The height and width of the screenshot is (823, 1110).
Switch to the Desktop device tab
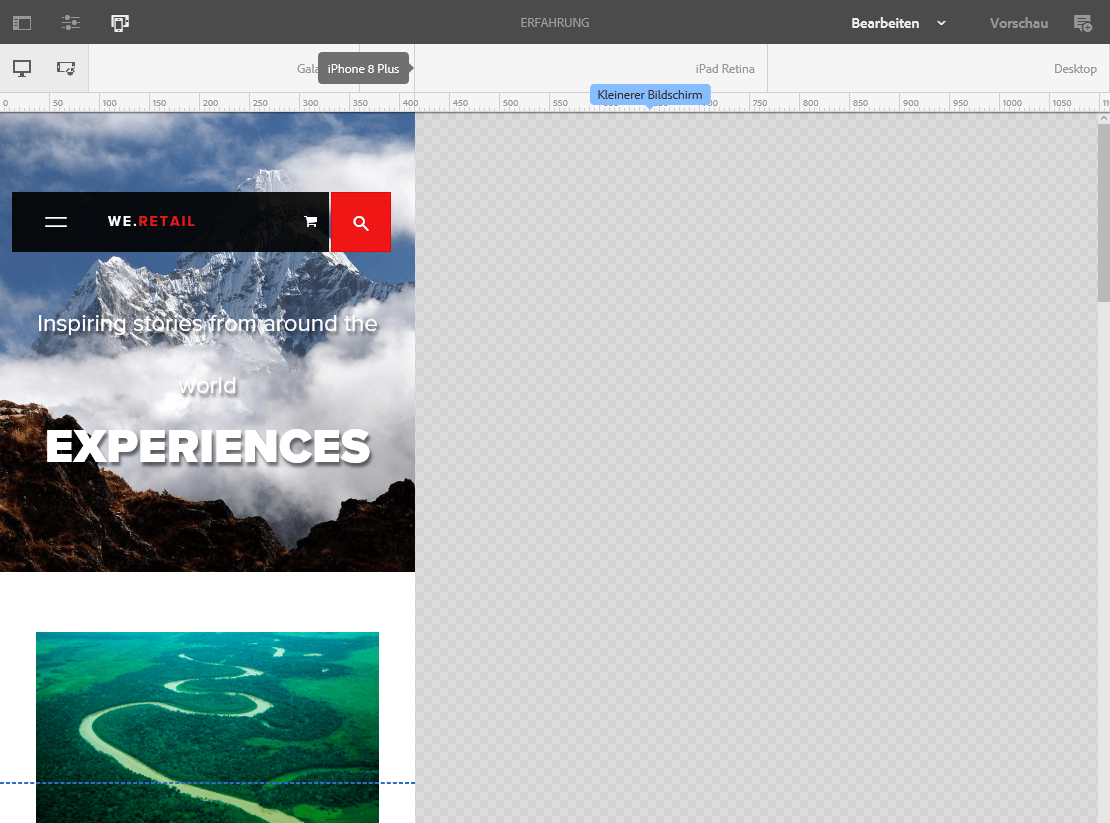(1075, 68)
